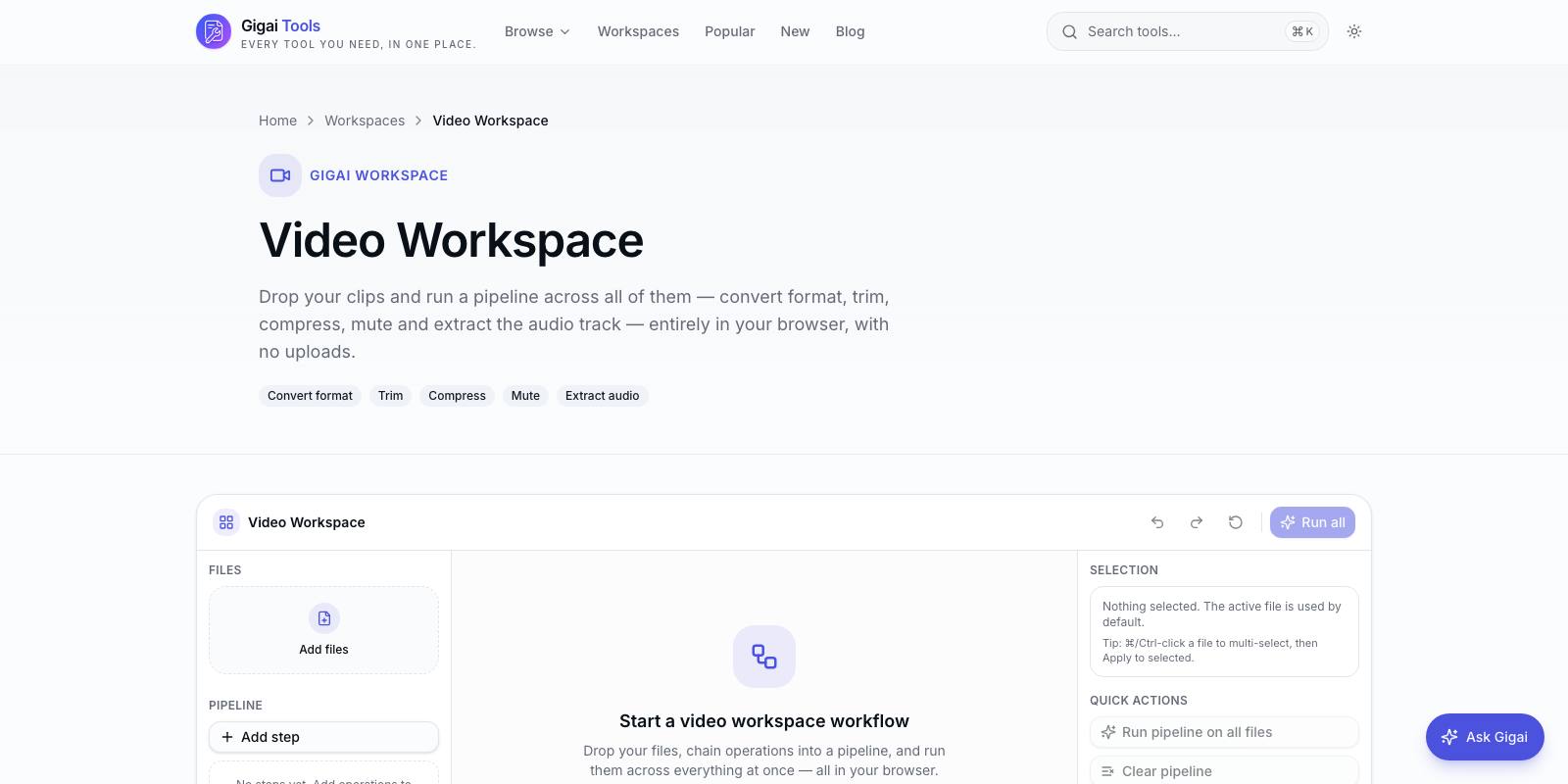
Task: Redo the last workspace action
Action: click(1197, 522)
